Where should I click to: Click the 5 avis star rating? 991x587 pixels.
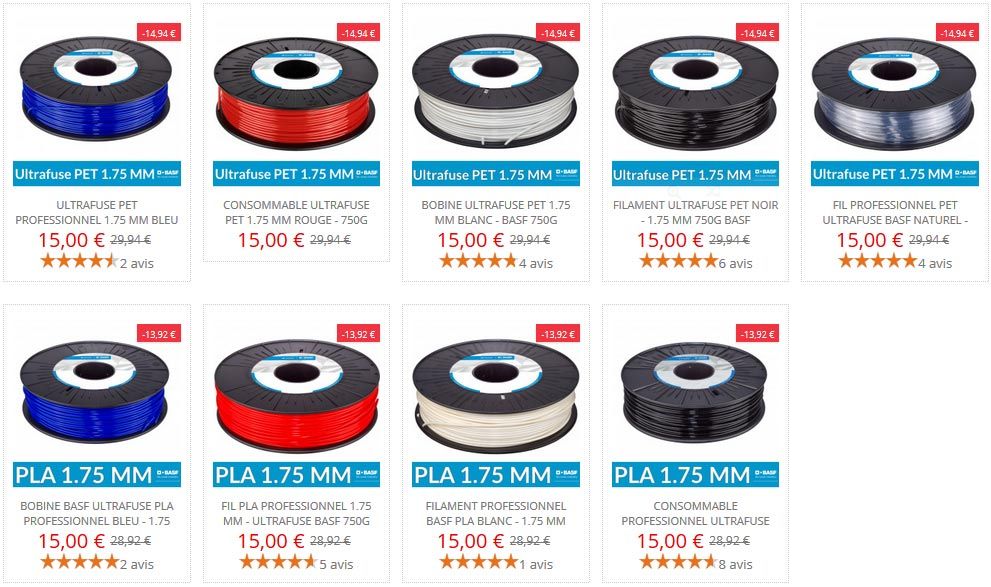pos(296,562)
